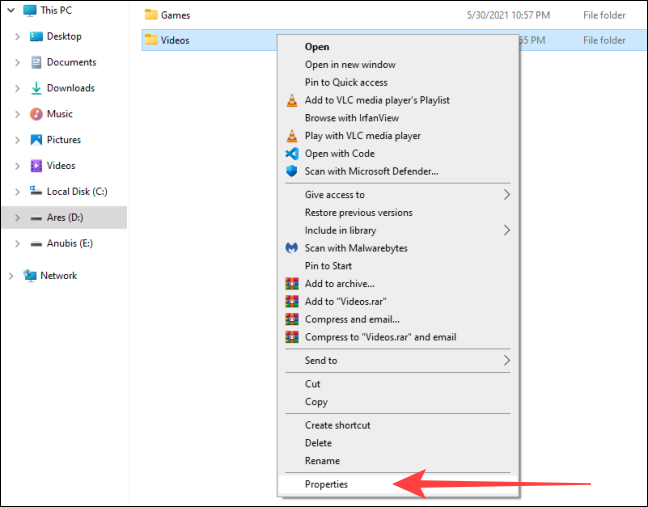Click the Network icon in navigation pane

pyautogui.click(x=29, y=276)
